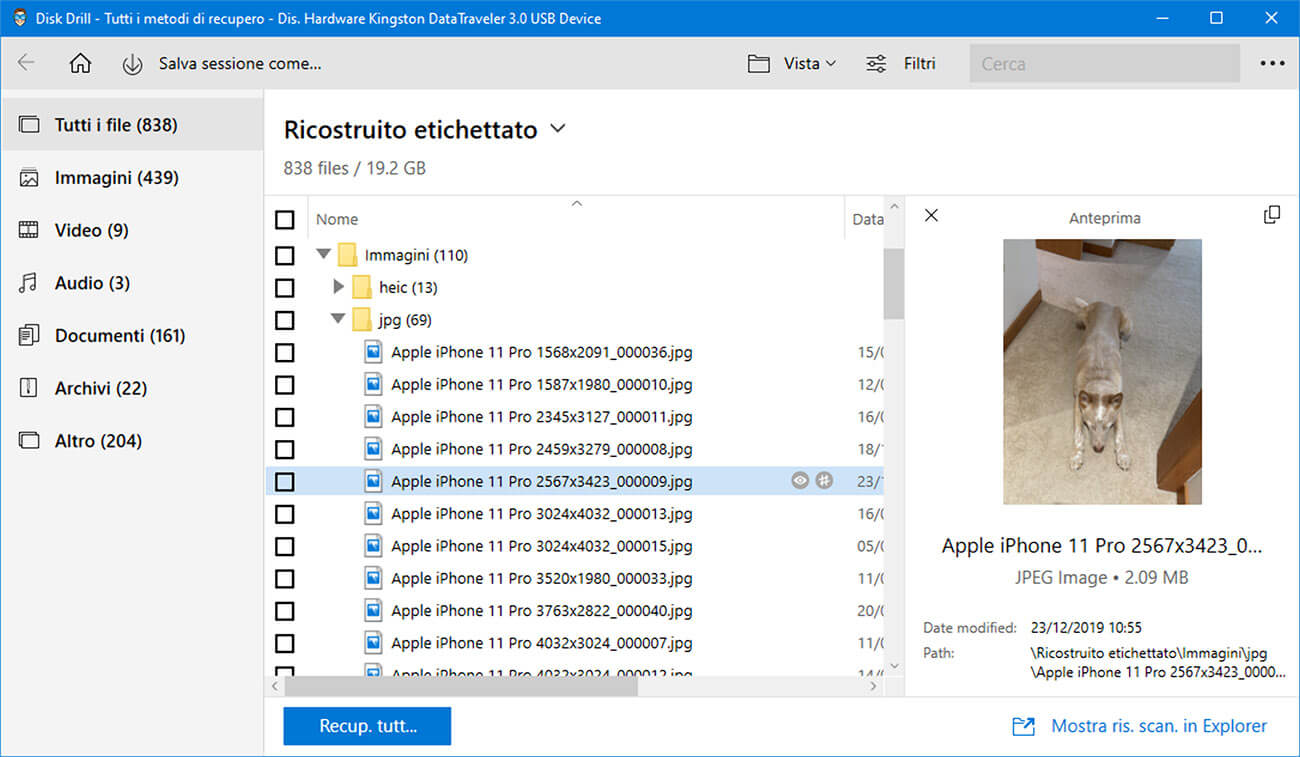The height and width of the screenshot is (757, 1300).
Task: Select all files via the header checkbox
Action: click(285, 219)
